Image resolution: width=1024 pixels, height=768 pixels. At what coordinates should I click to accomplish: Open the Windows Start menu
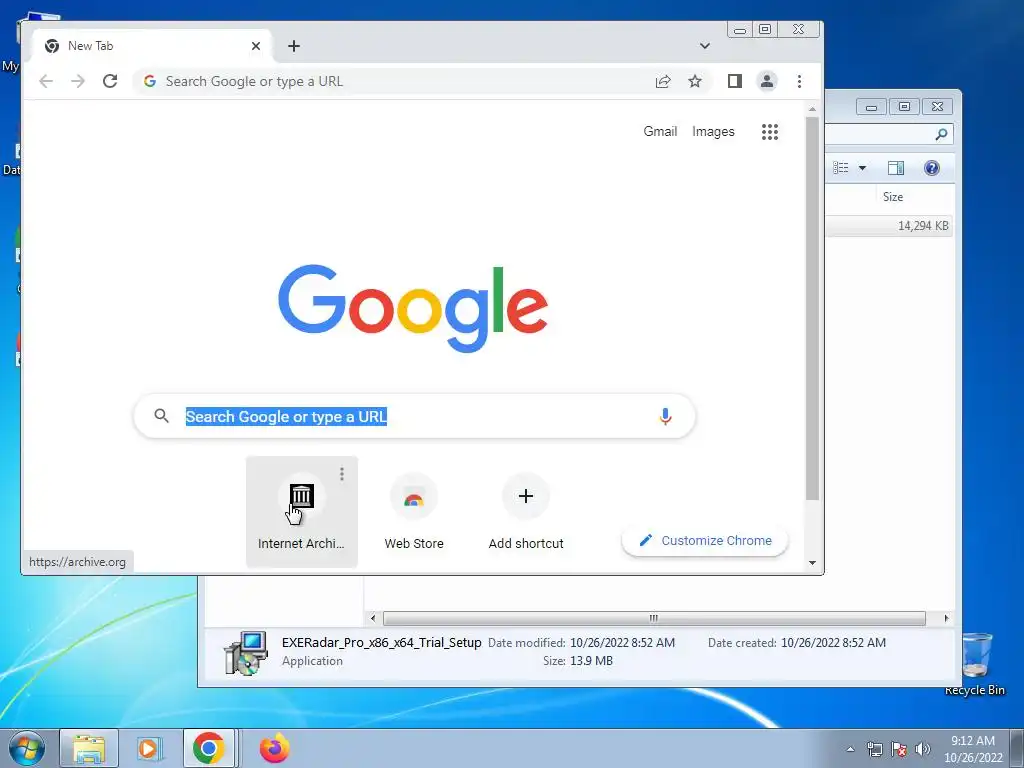coord(27,748)
